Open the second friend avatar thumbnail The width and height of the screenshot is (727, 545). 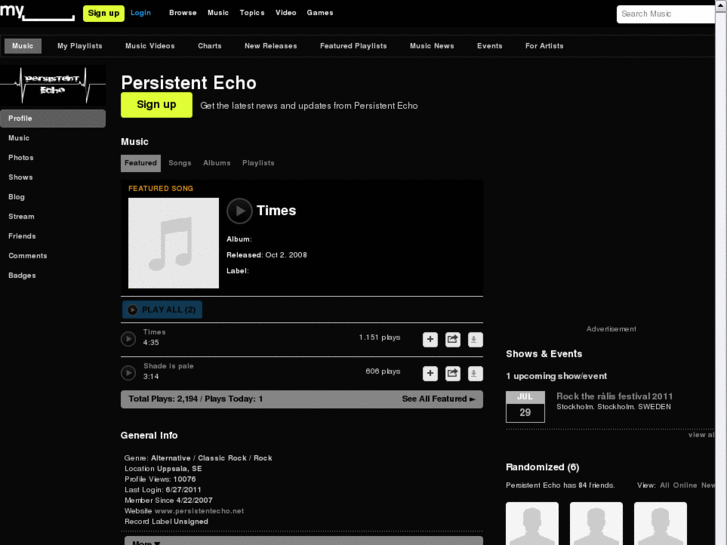[x=596, y=523]
